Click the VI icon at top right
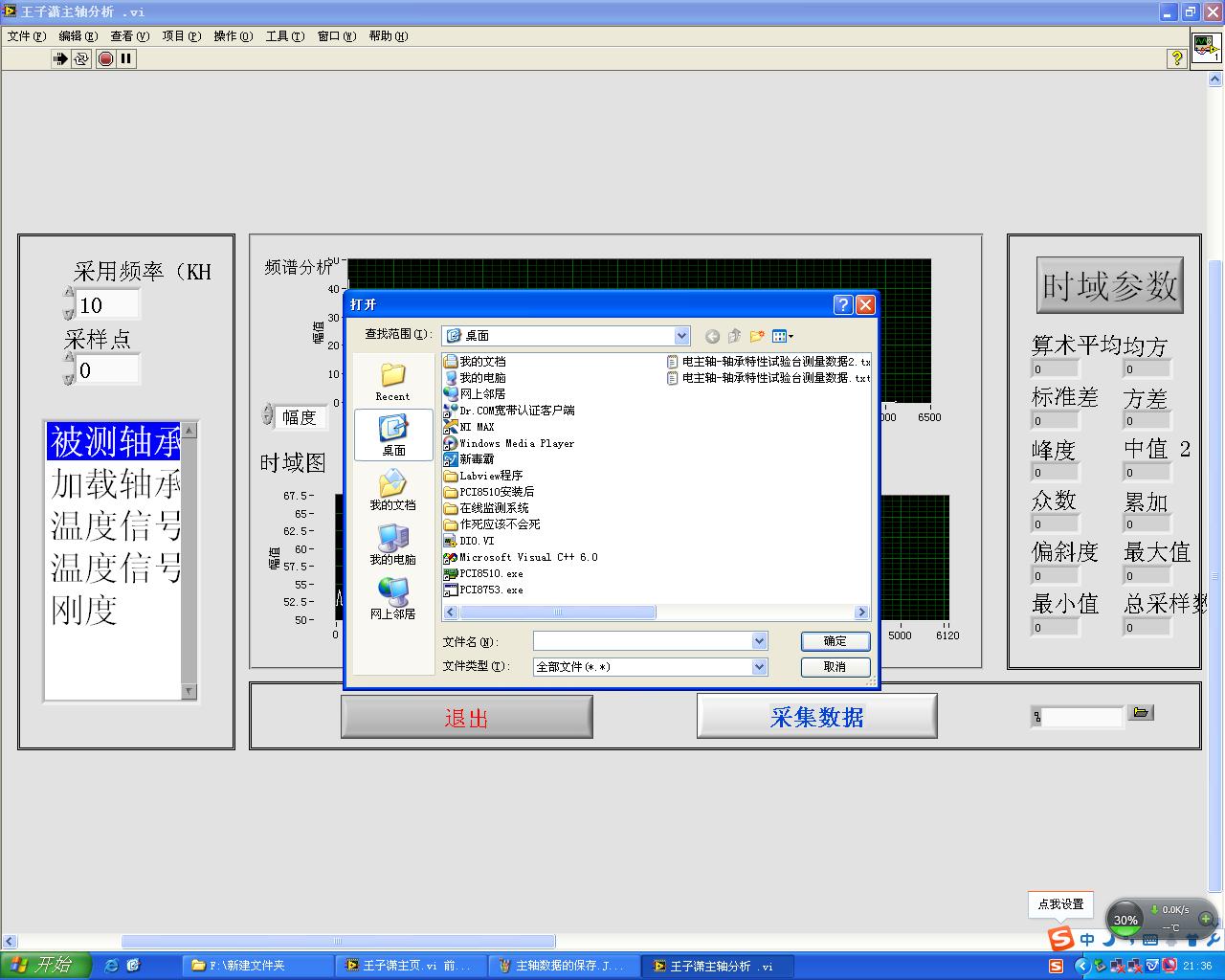This screenshot has height=980, width=1225. tap(1206, 47)
